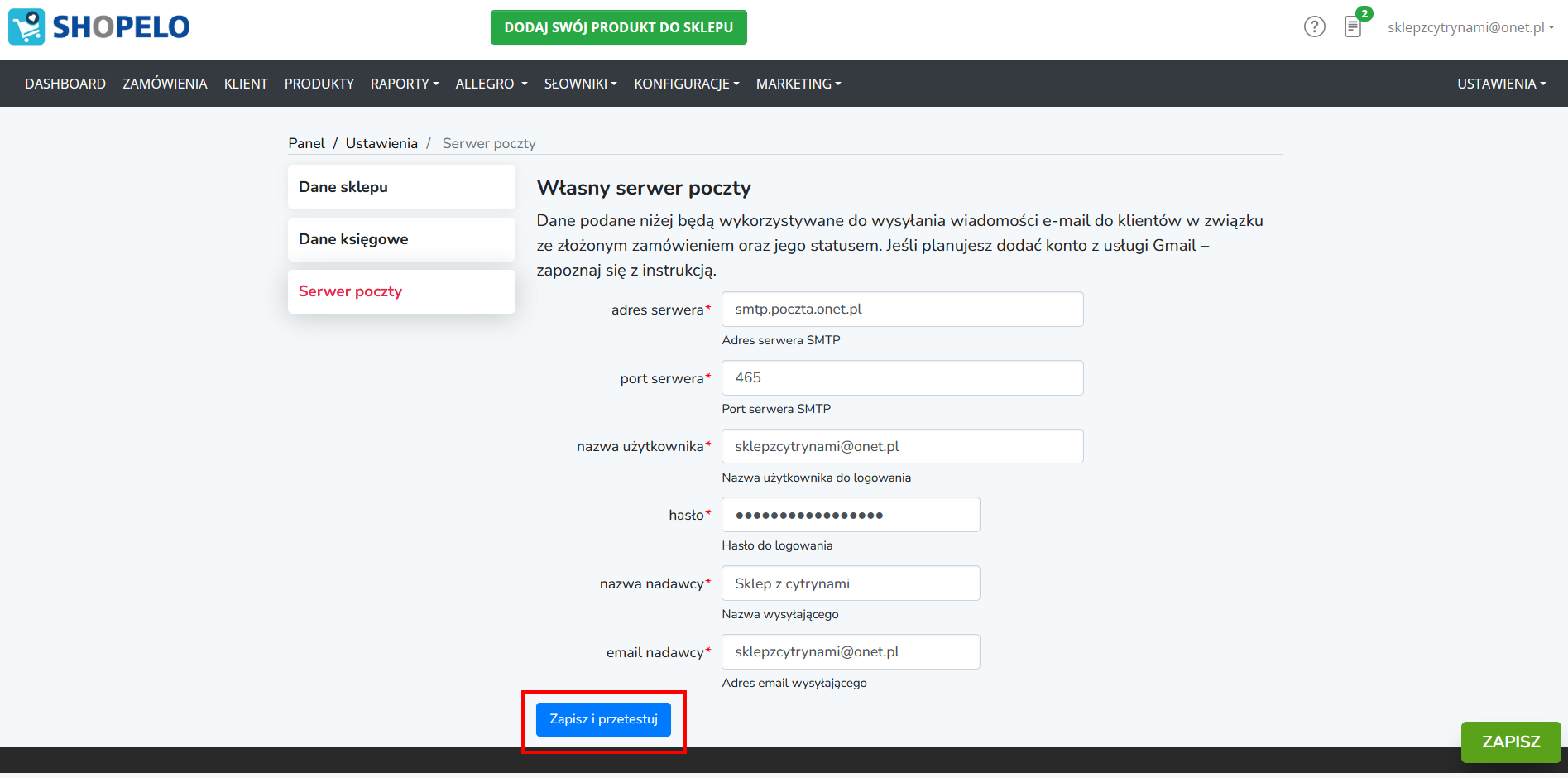
Task: Go to Dashboard in the navbar
Action: [65, 84]
